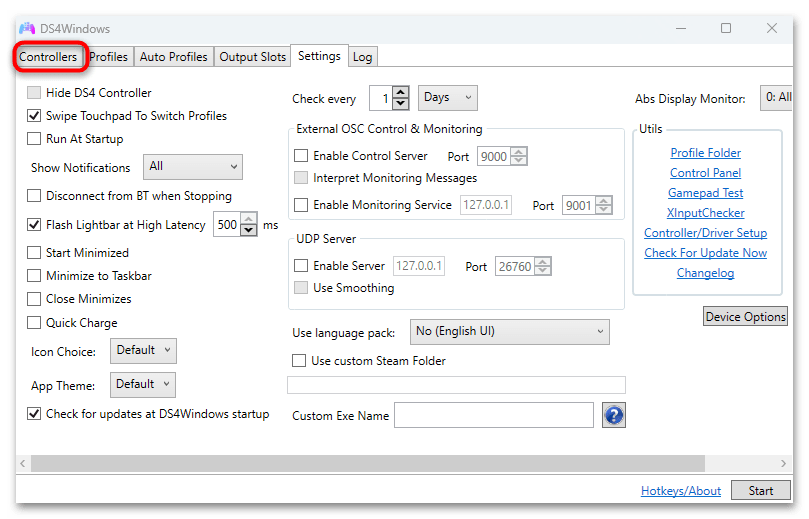Click the horizontal scrollbar thumb
This screenshot has width=809, height=519.
pos(368,463)
